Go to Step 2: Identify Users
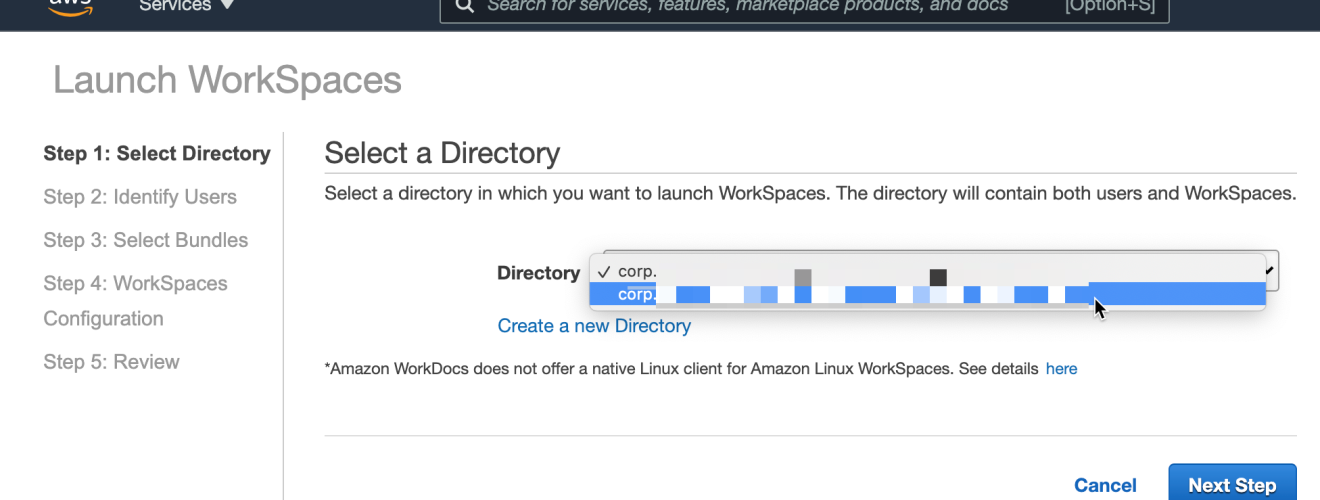This screenshot has height=500, width=1320. (140, 197)
